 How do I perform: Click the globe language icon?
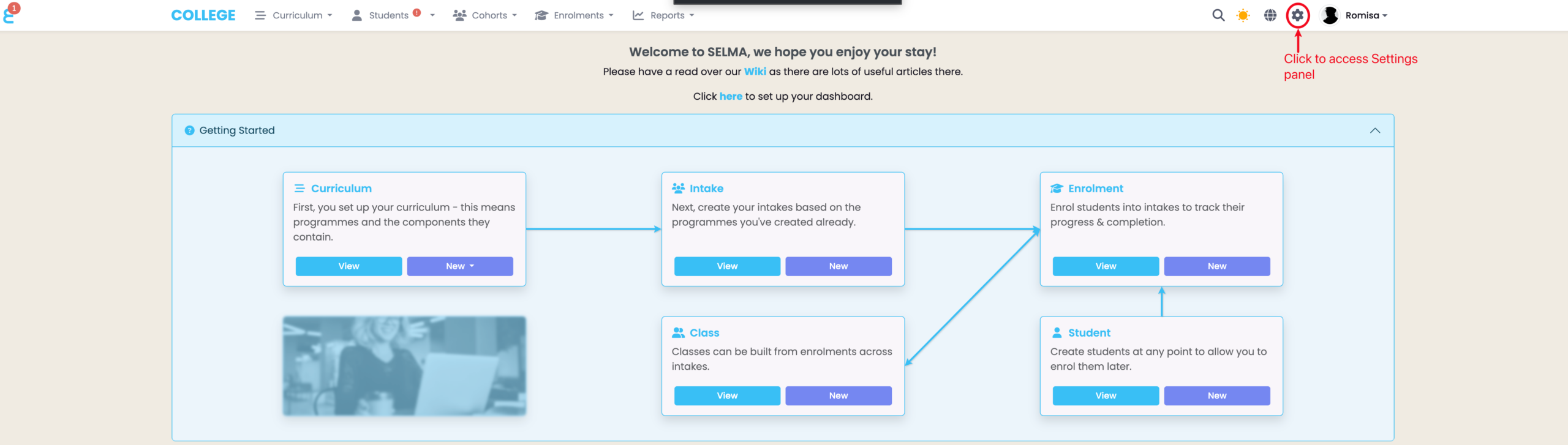coord(1270,15)
